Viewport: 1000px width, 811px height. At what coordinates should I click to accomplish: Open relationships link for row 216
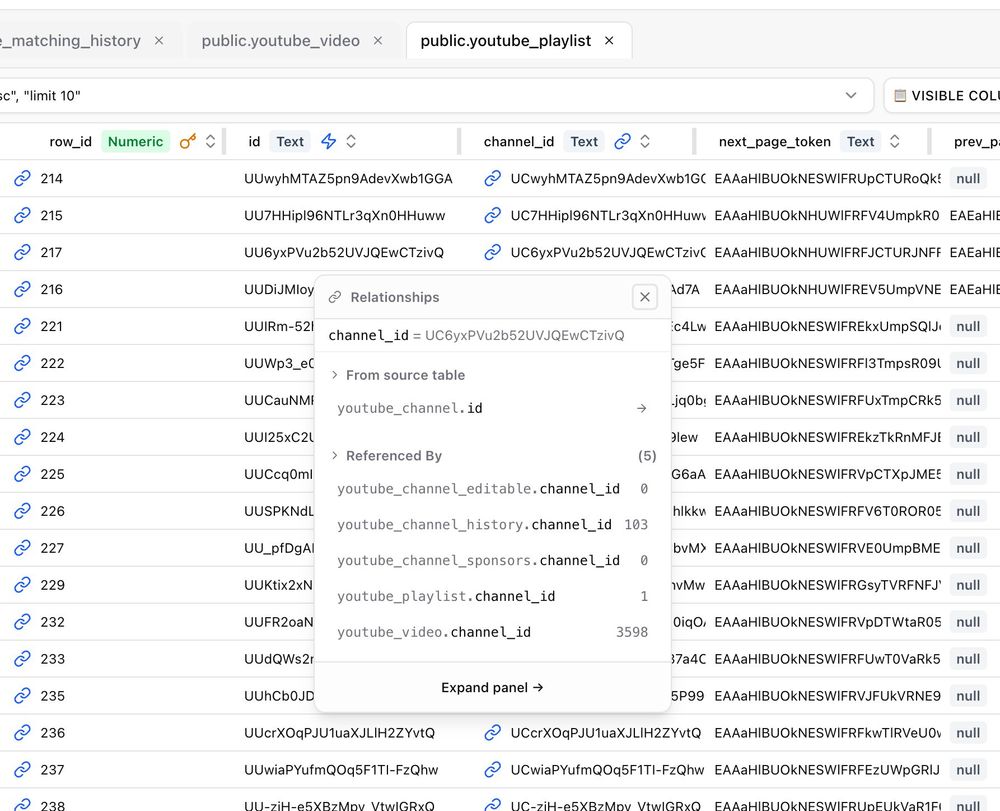[22, 289]
